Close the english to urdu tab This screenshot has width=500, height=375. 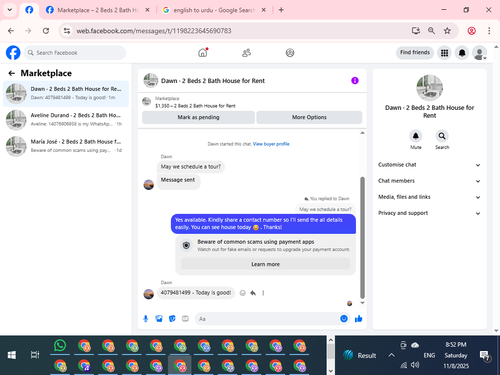(263, 10)
